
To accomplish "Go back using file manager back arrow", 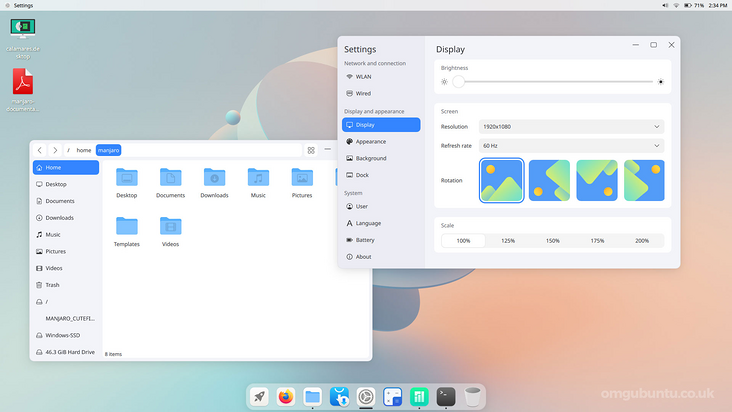I will (x=40, y=150).
